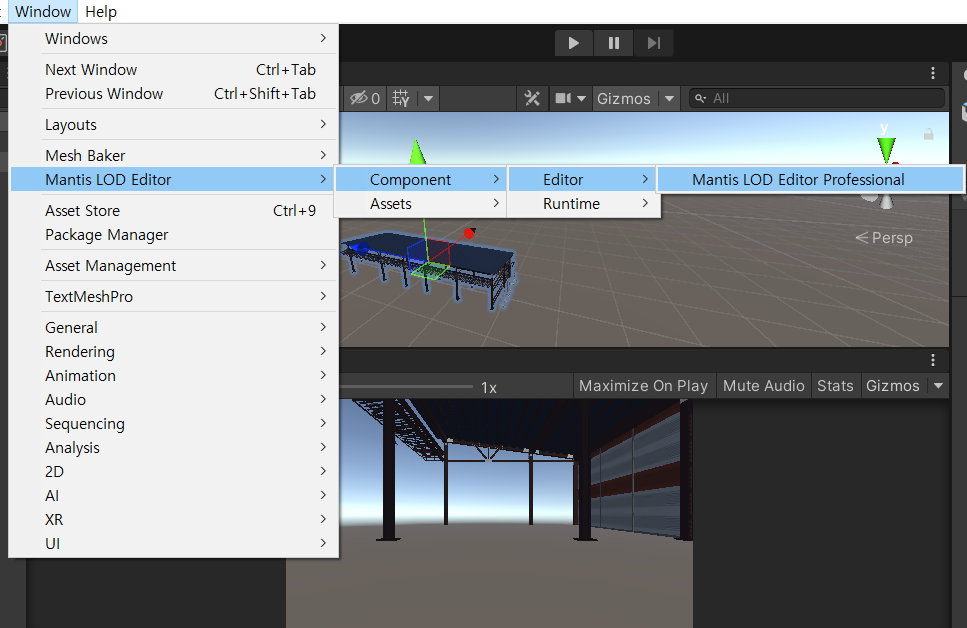Click Persp projection label on gizmo
The height and width of the screenshot is (628, 967).
(x=884, y=238)
